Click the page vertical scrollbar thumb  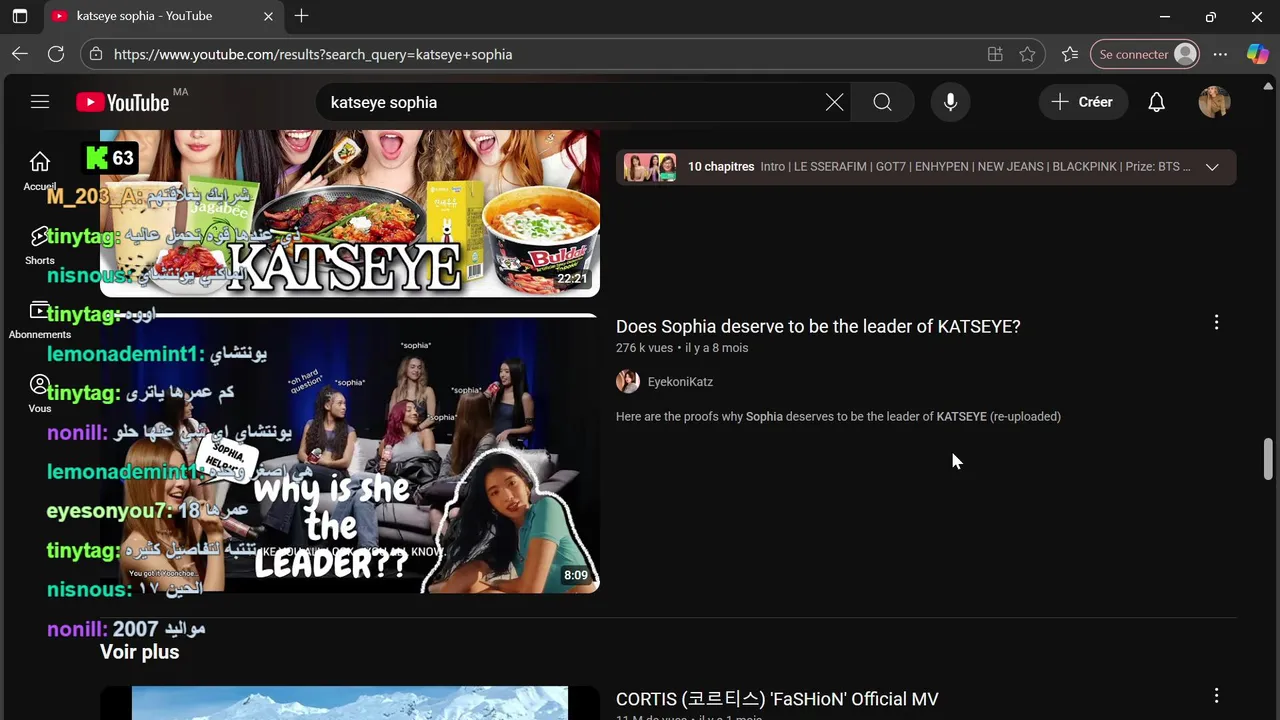pos(1269,459)
